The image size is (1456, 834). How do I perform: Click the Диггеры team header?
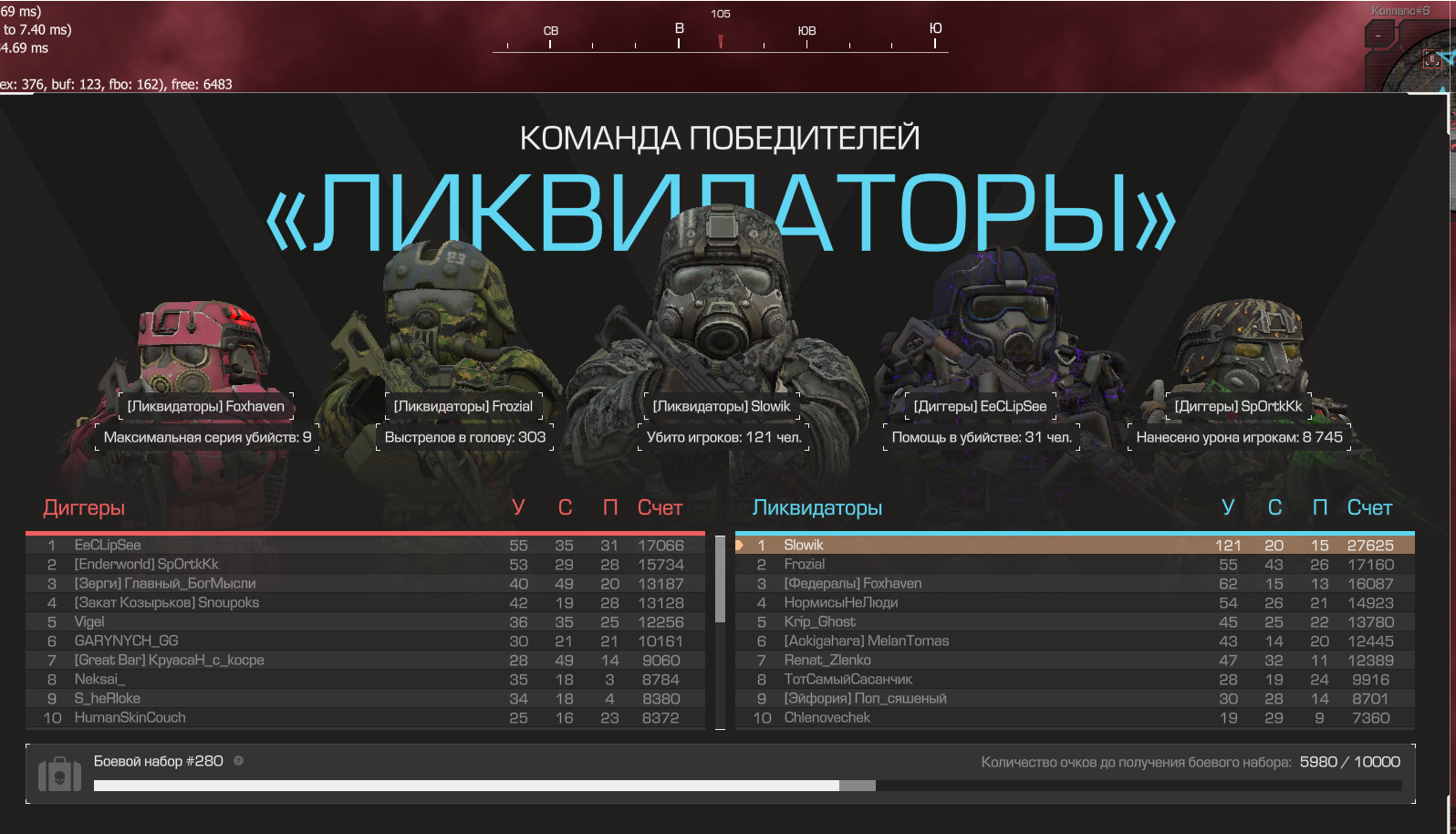coord(84,507)
